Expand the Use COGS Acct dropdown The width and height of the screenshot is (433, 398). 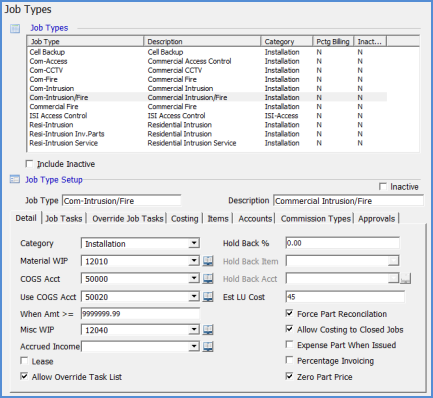click(x=194, y=296)
